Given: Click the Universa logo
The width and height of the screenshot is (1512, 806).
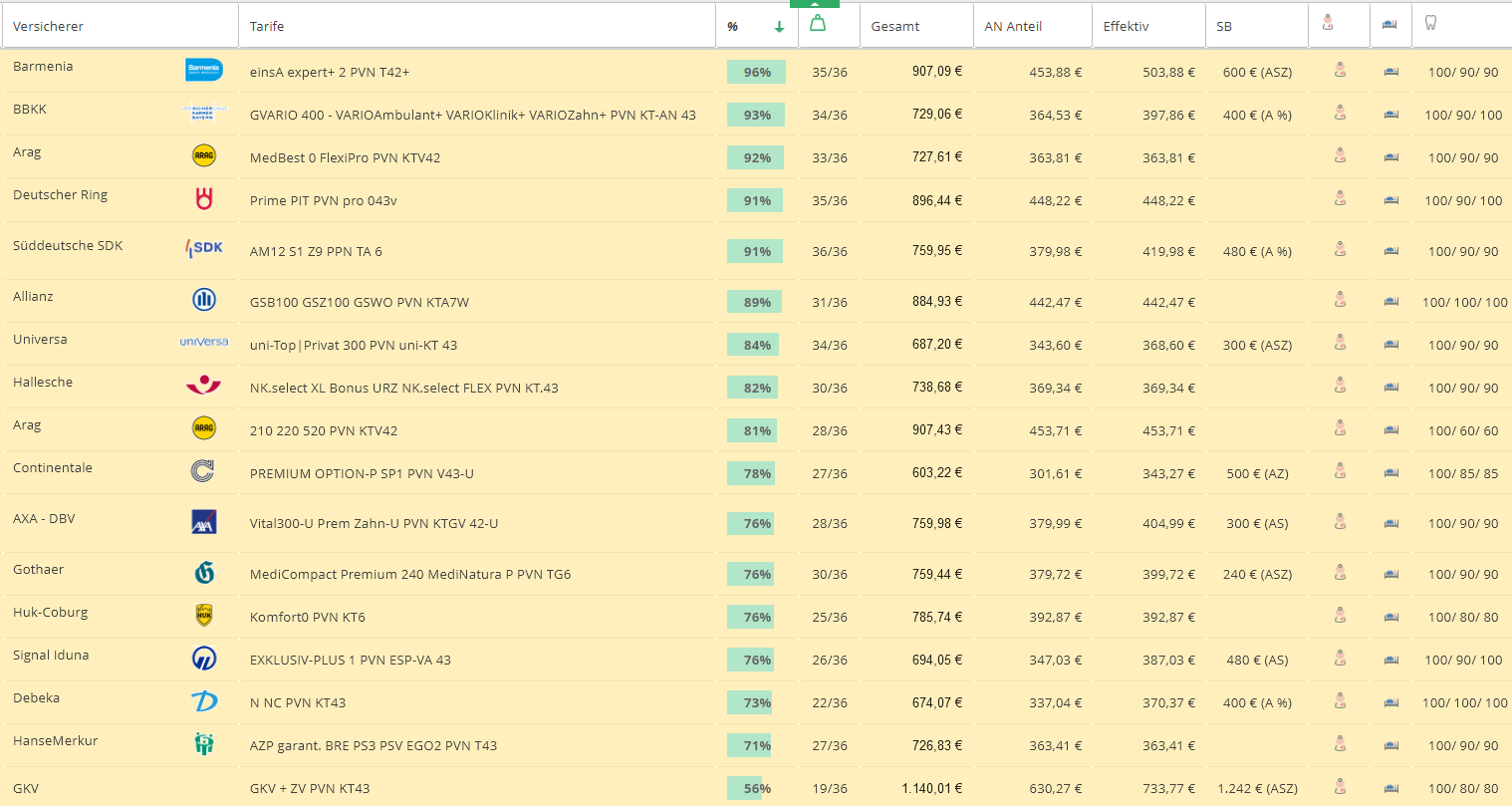Looking at the screenshot, I should point(204,342).
